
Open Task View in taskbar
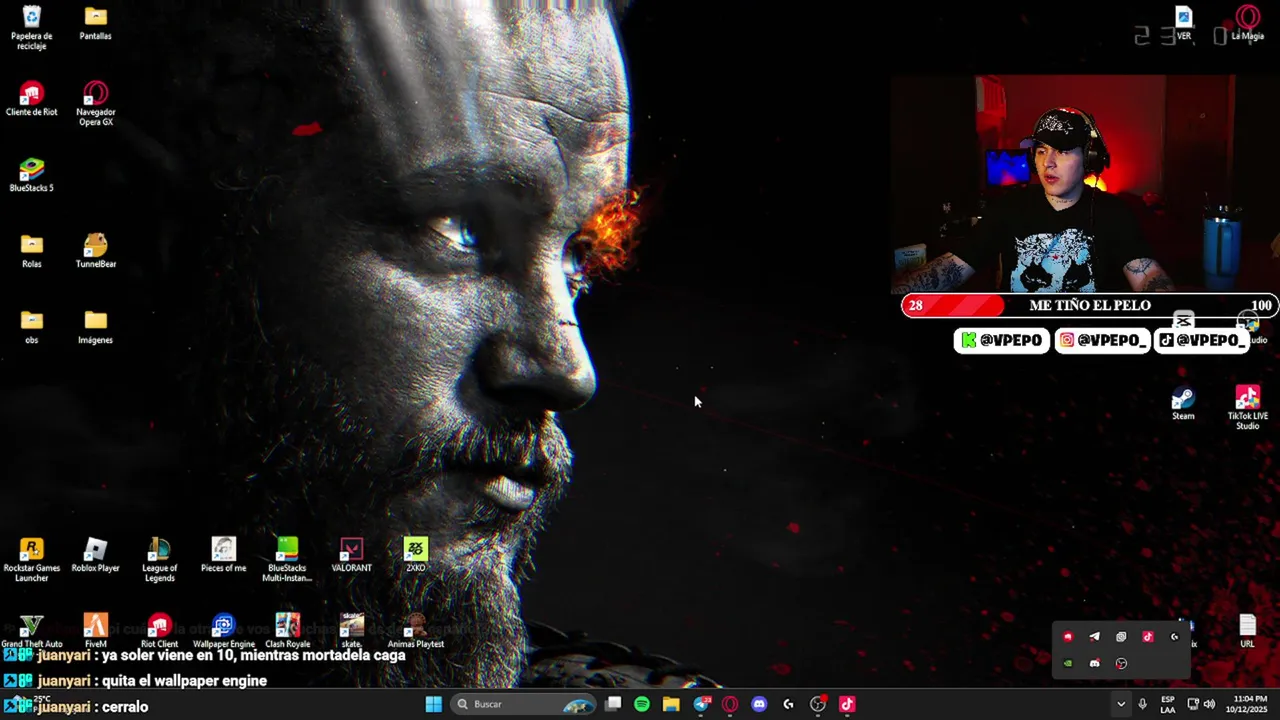point(613,704)
